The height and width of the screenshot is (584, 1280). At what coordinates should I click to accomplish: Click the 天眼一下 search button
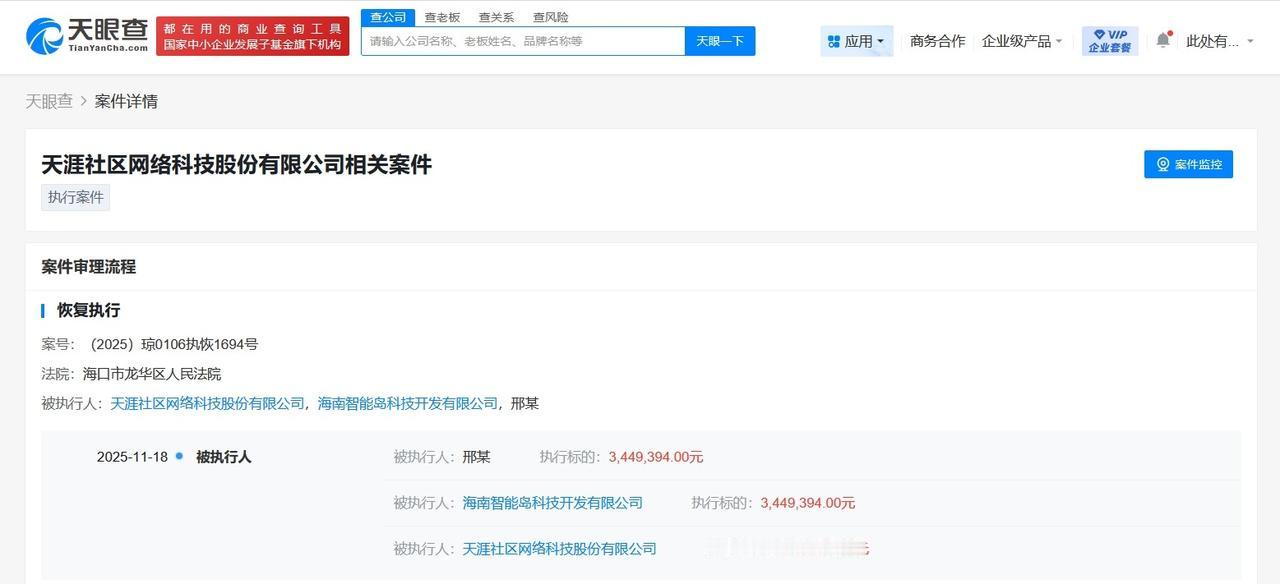tap(720, 41)
